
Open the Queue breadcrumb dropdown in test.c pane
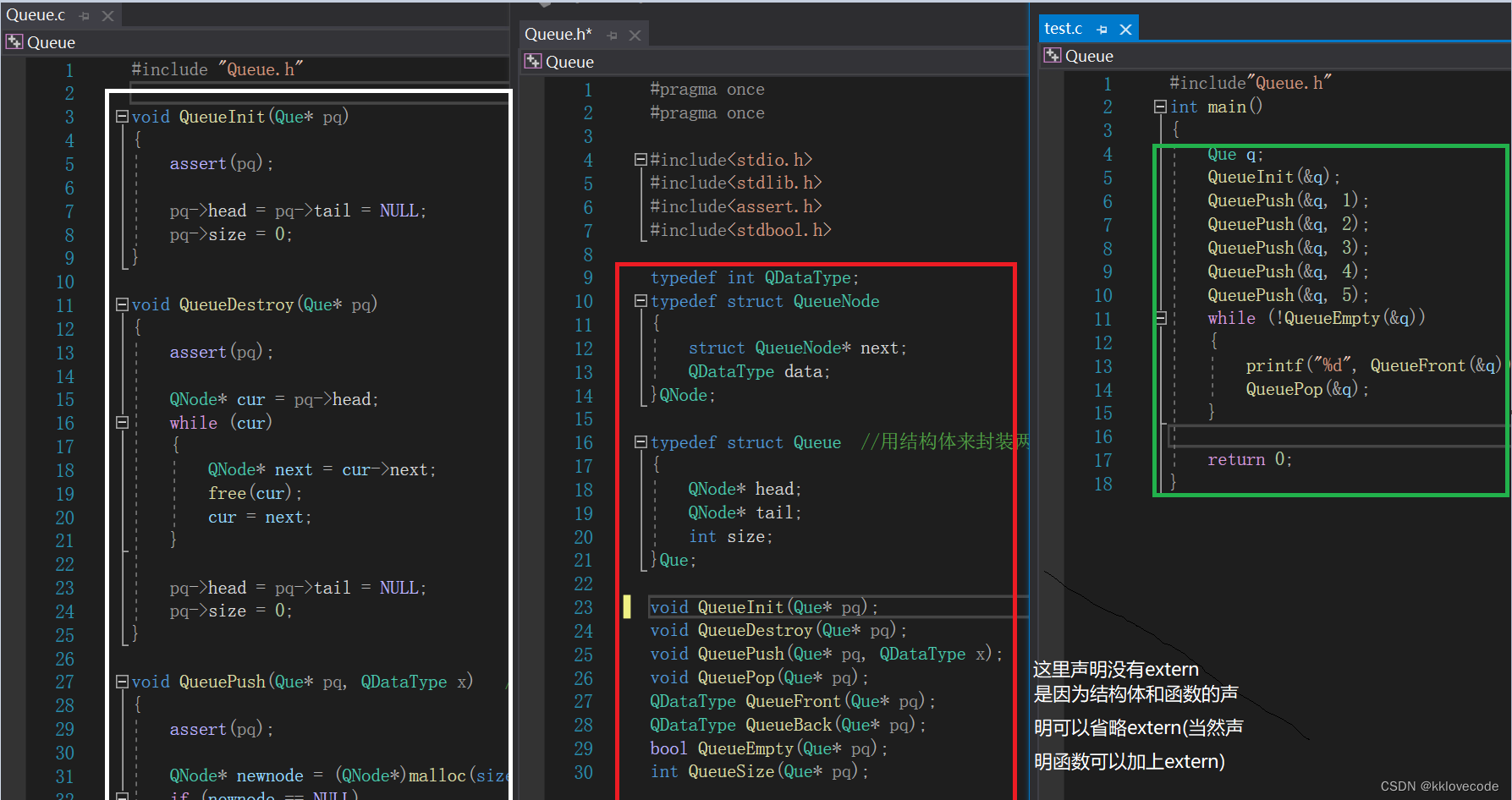(x=1090, y=55)
